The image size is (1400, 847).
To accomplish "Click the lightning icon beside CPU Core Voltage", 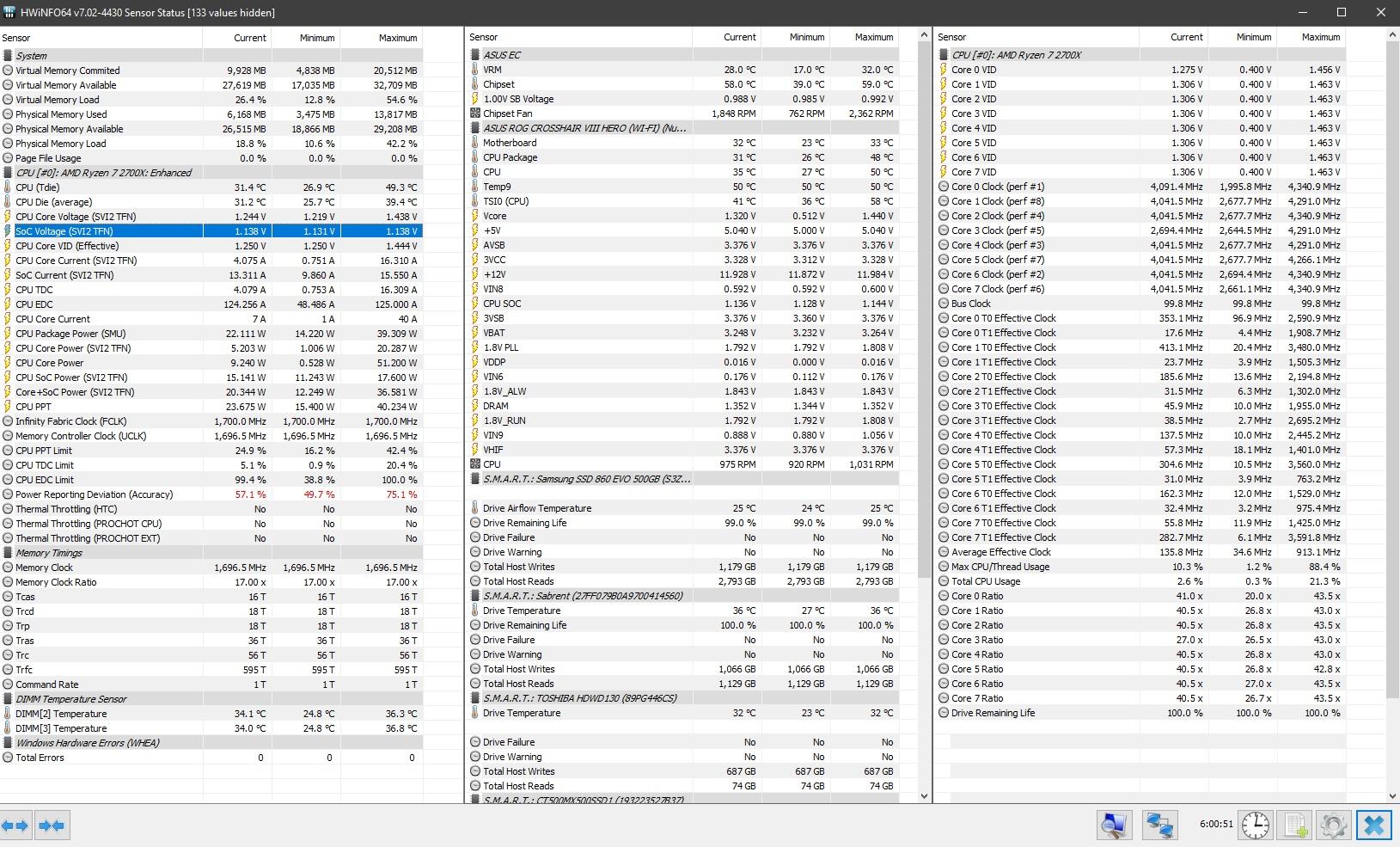I will (8, 217).
